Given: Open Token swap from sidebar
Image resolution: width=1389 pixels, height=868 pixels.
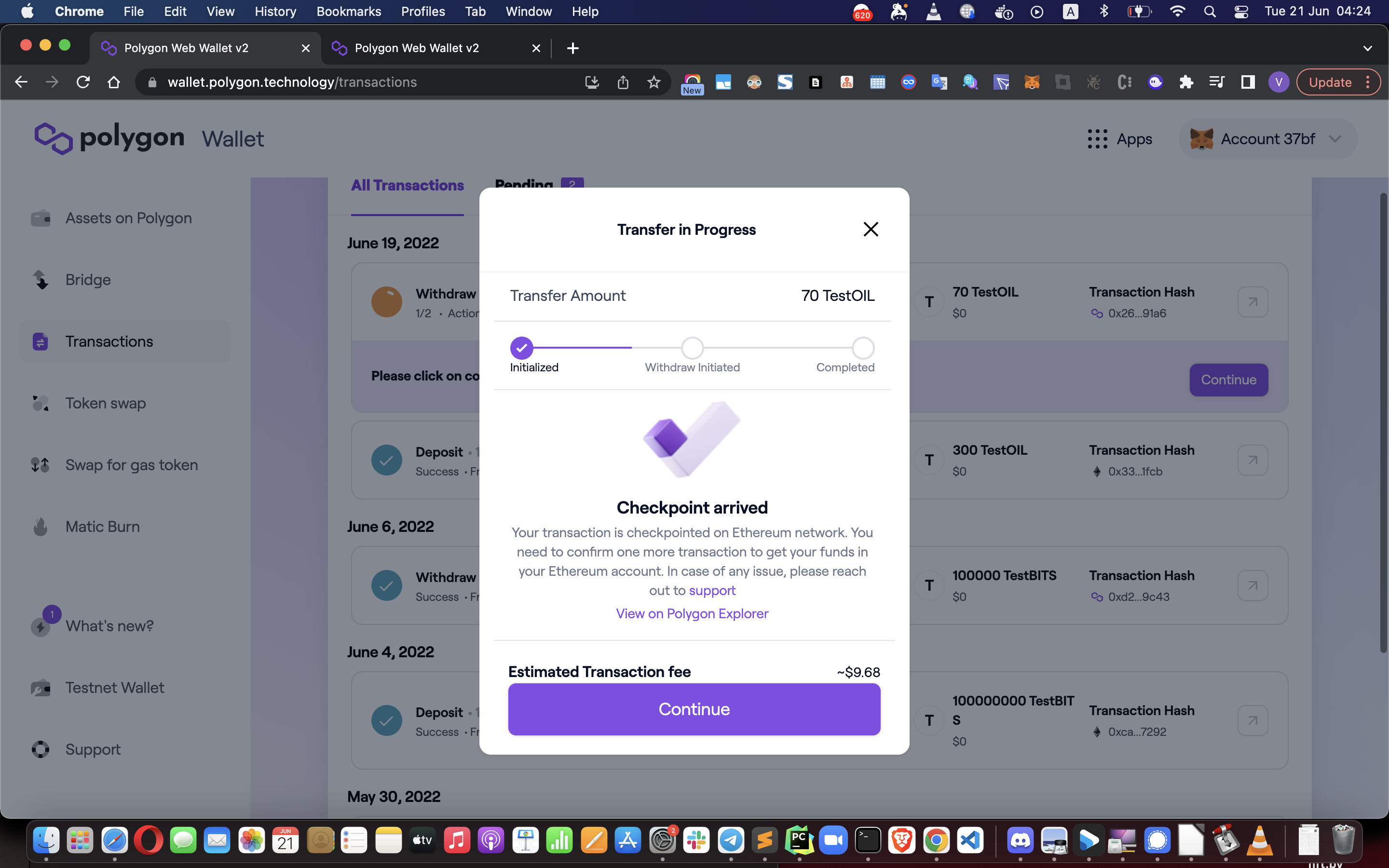Looking at the screenshot, I should pos(105,403).
